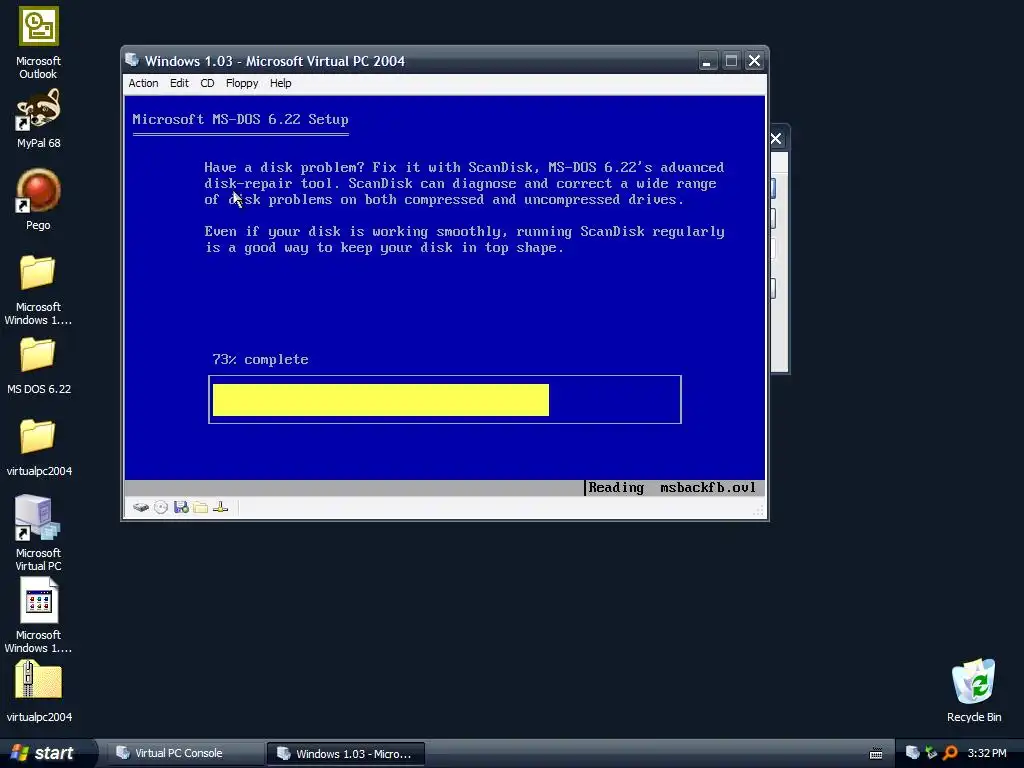Open the Help menu
Viewport: 1024px width, 768px height.
pyautogui.click(x=280, y=83)
